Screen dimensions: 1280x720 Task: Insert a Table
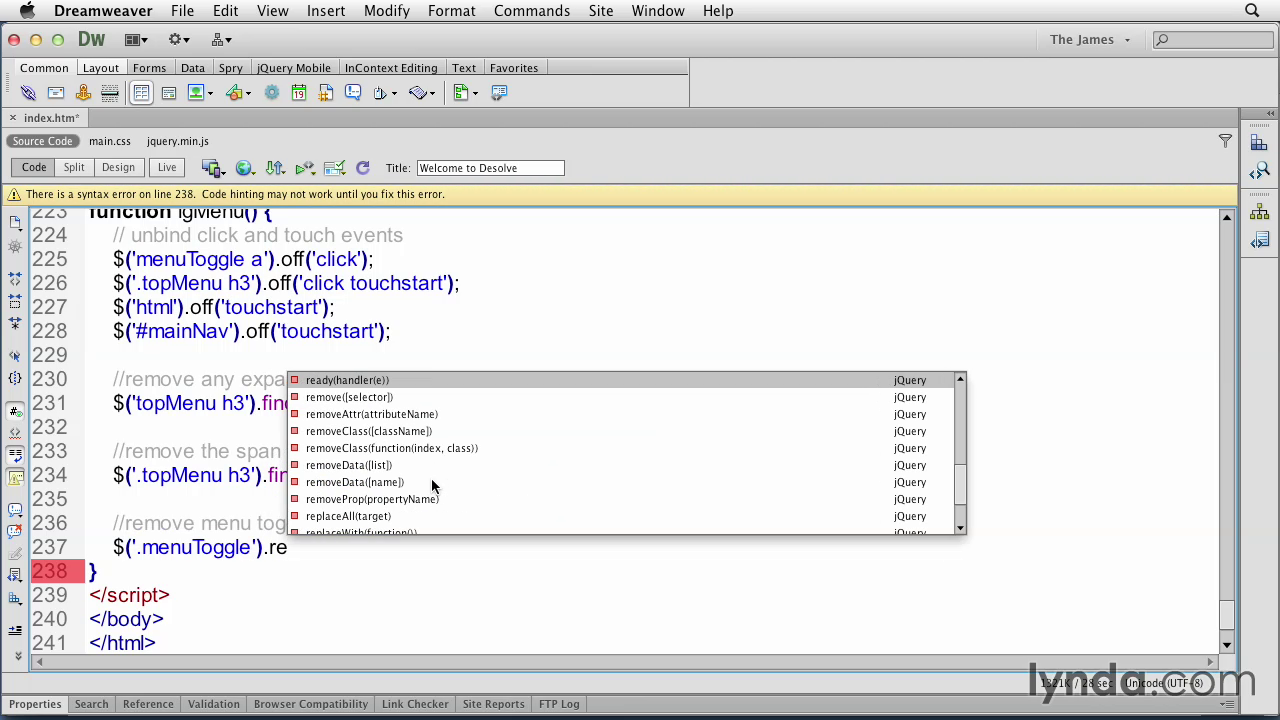click(x=141, y=92)
